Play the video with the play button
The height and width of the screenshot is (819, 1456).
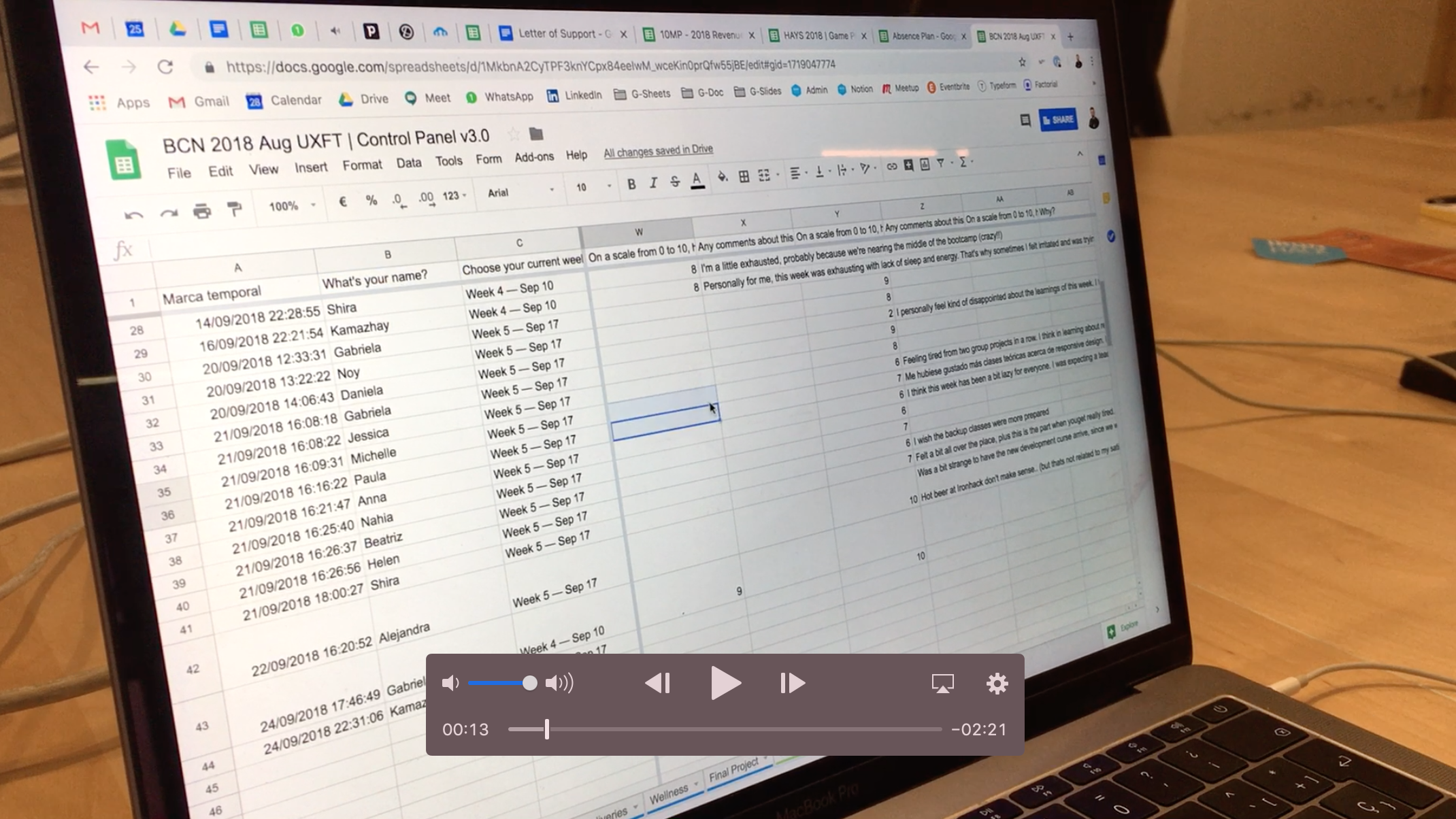(x=725, y=683)
